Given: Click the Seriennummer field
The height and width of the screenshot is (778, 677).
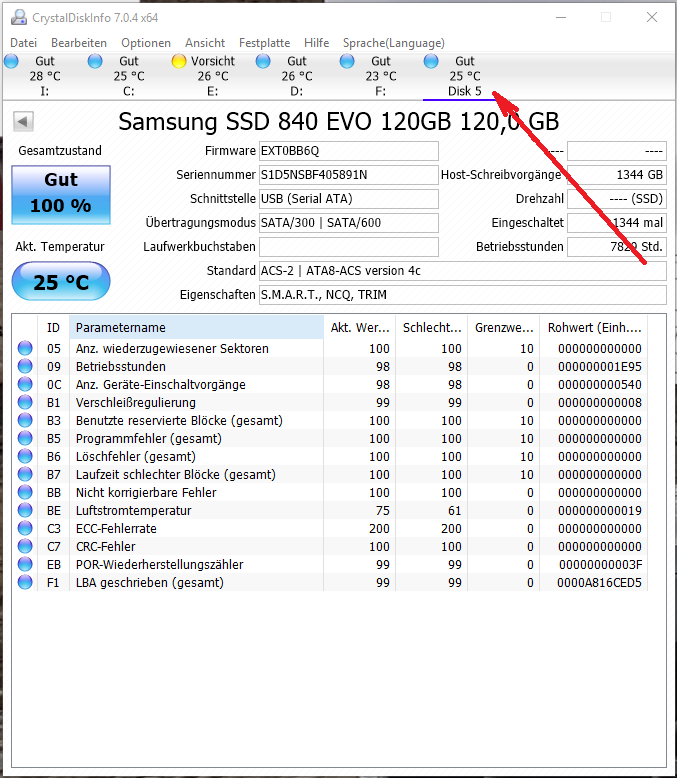Looking at the screenshot, I should [x=349, y=175].
